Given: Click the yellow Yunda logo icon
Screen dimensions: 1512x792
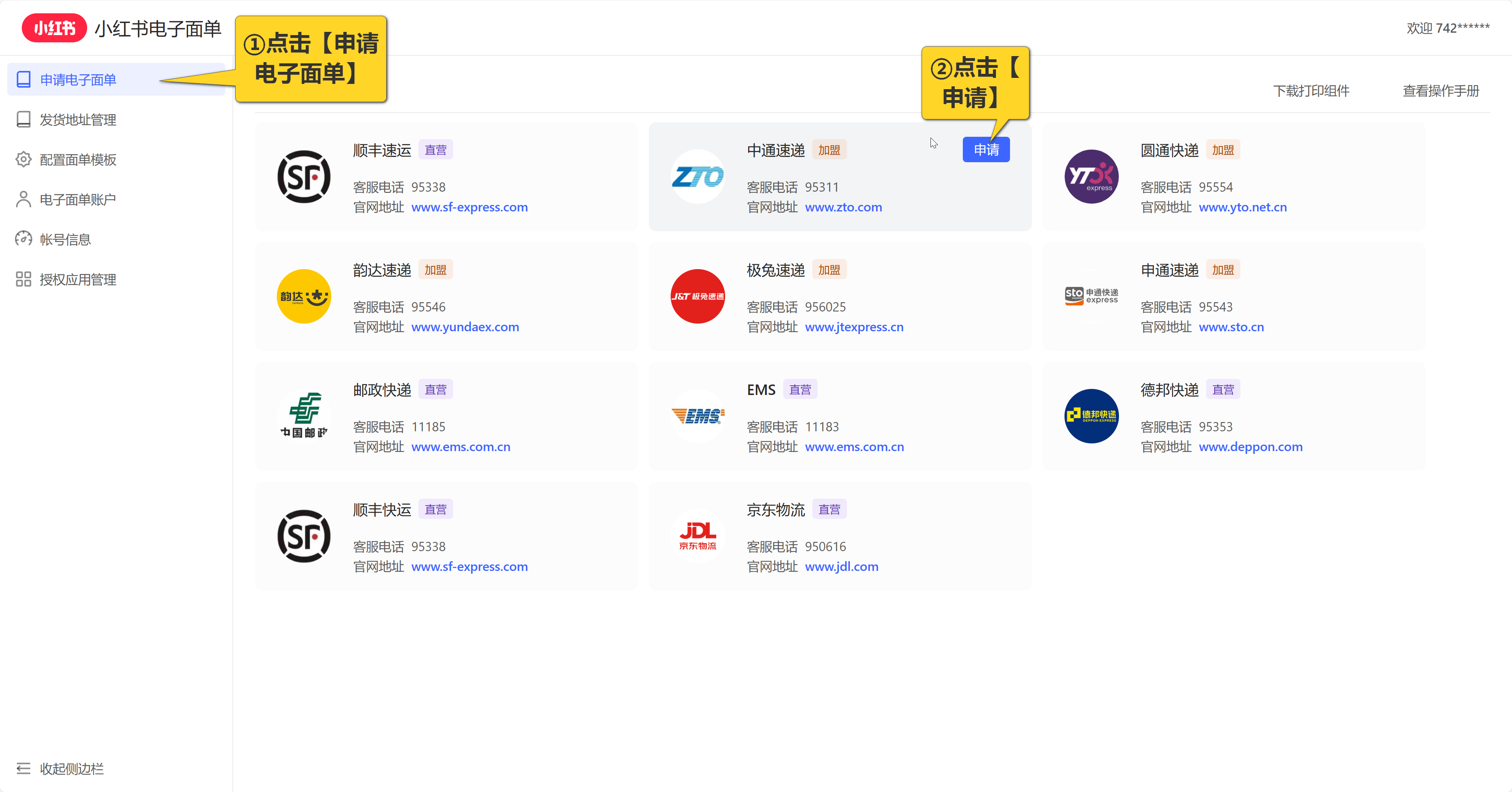Looking at the screenshot, I should pos(303,296).
